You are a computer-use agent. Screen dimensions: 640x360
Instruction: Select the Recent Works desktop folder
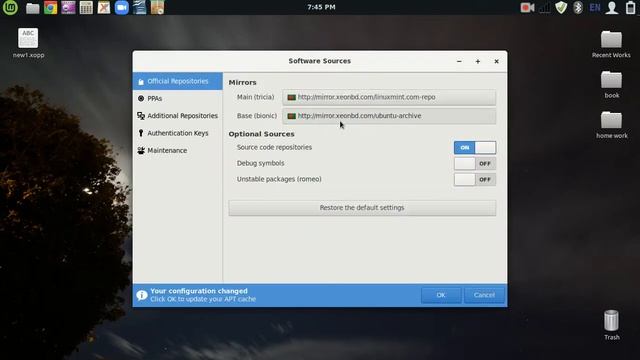click(x=611, y=44)
